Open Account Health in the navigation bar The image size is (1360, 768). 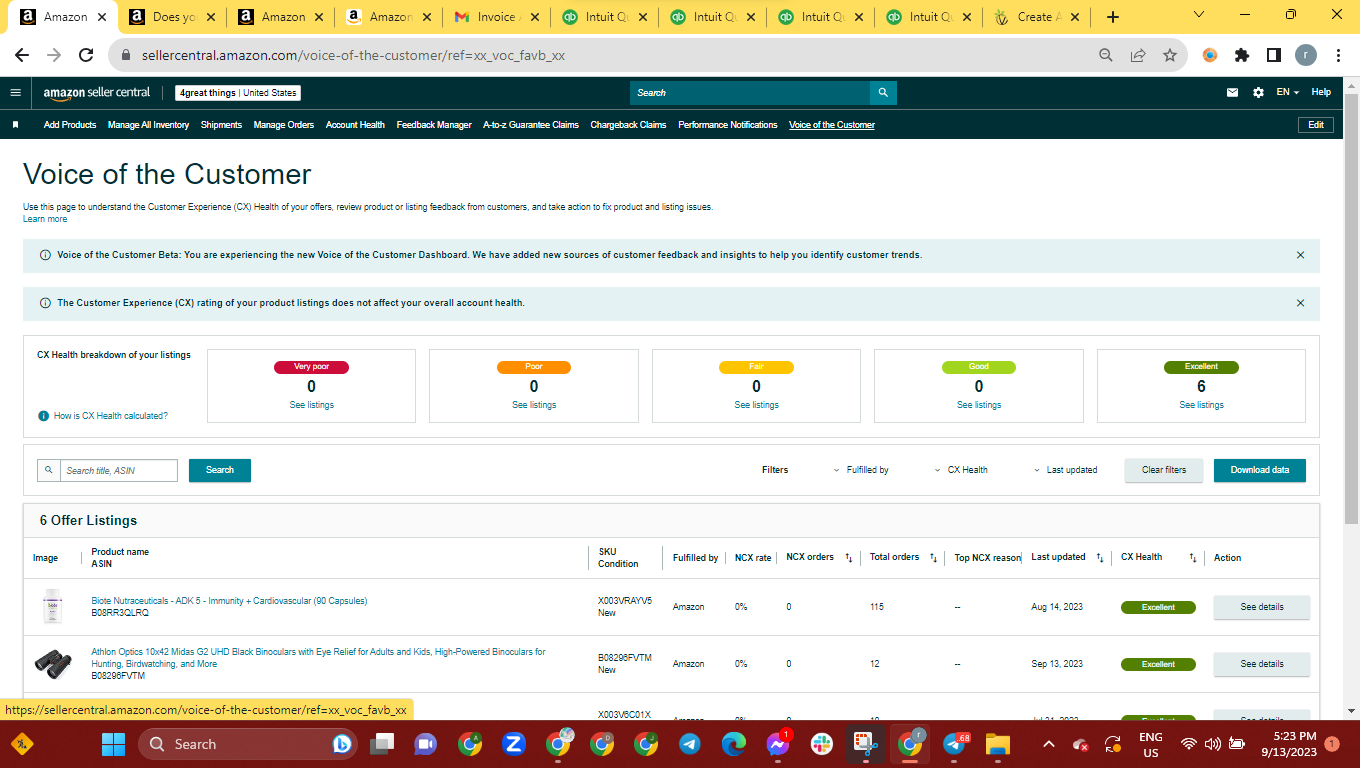point(355,125)
